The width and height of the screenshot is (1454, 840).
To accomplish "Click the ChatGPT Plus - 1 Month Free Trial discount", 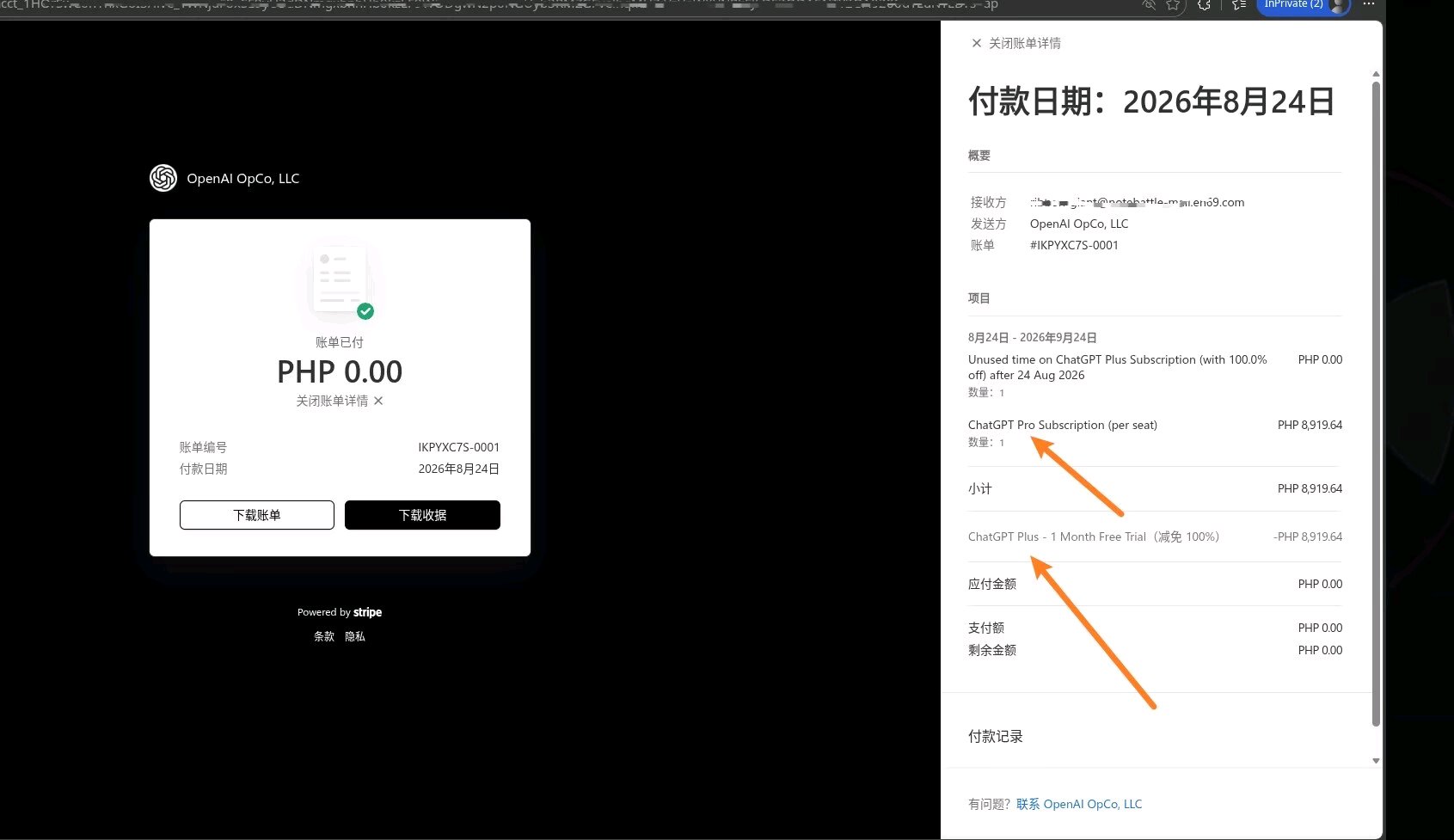I will coord(1094,536).
